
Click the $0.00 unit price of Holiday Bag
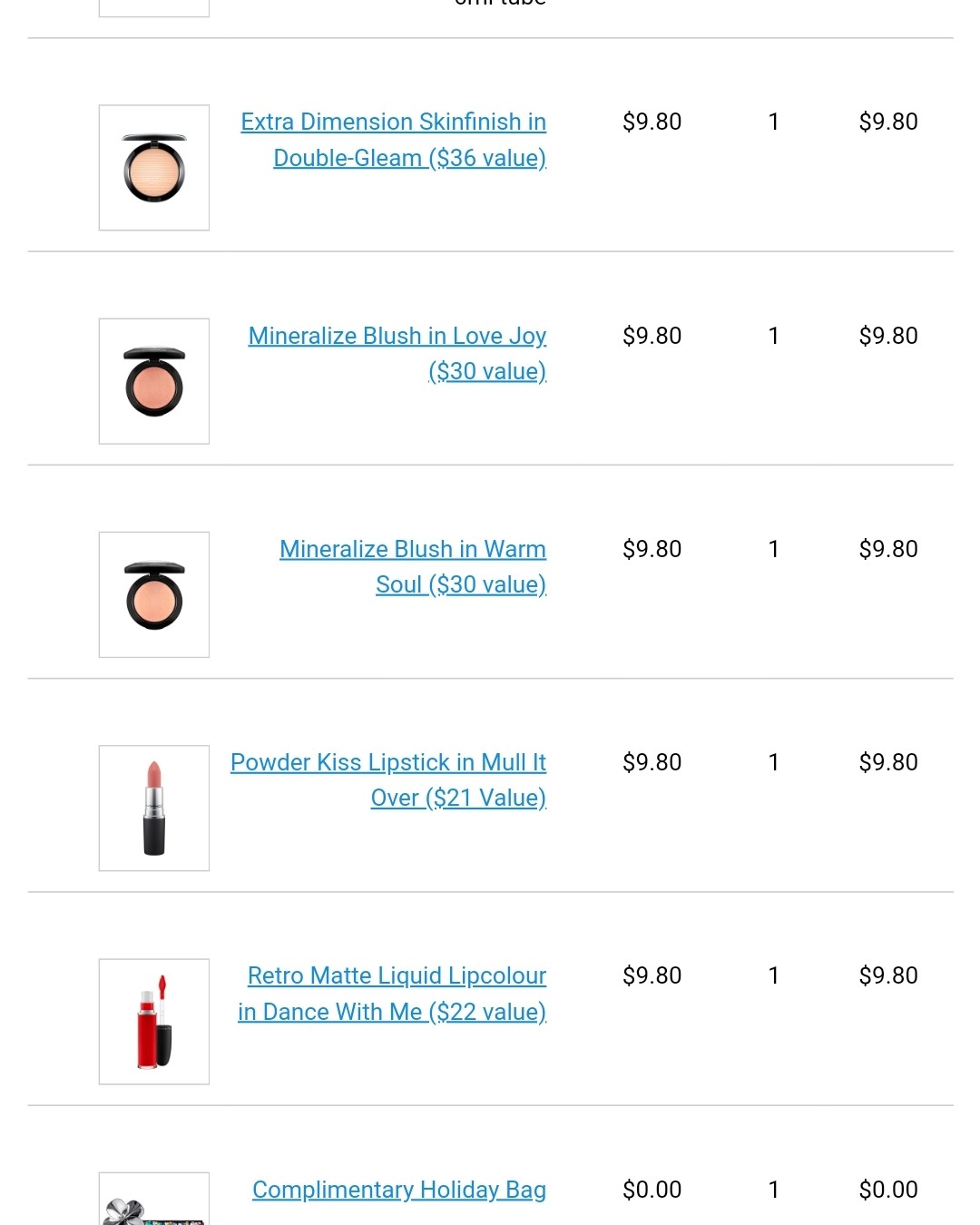tap(652, 1189)
